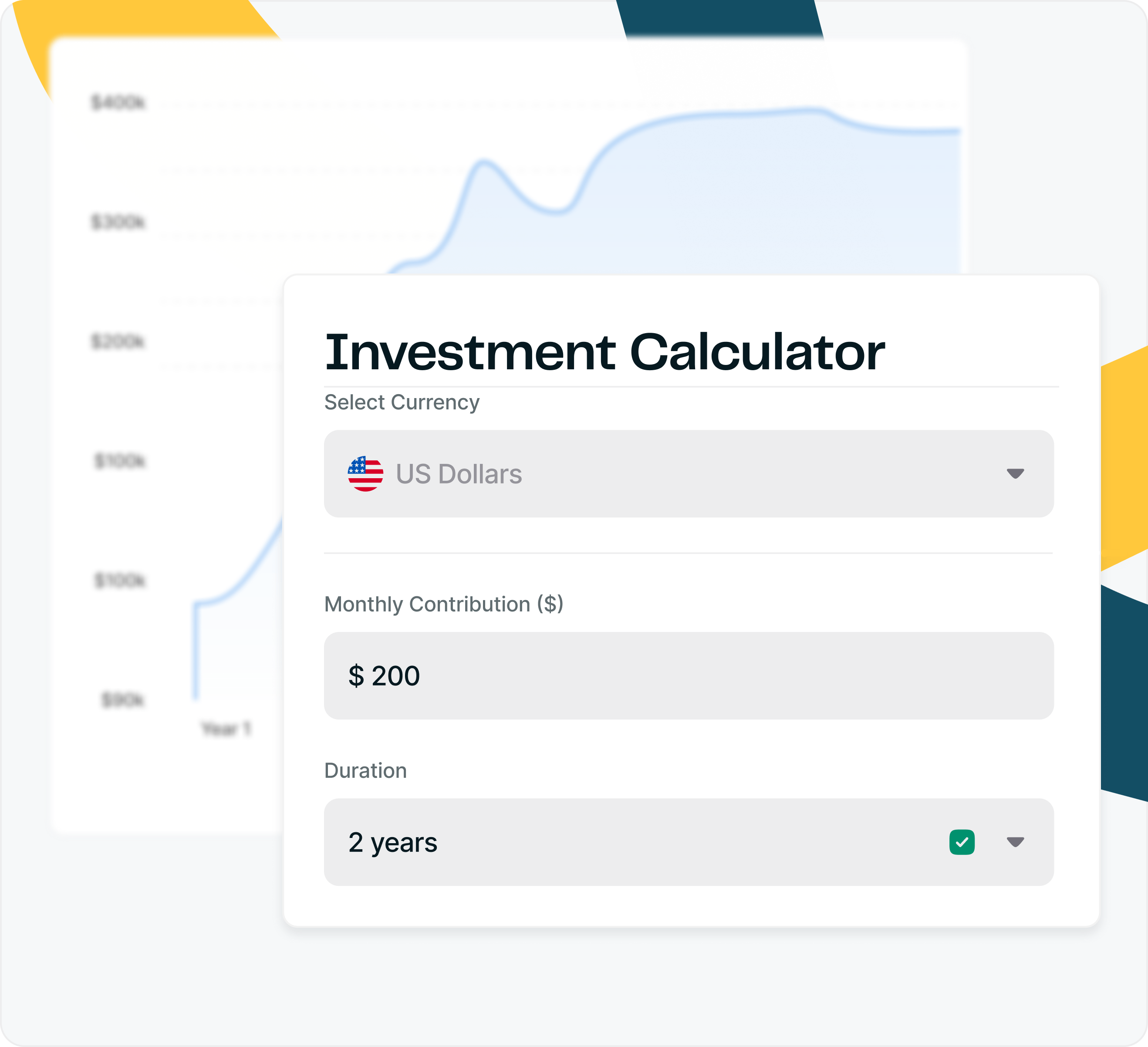Click the Monthly Contribution ($) label
1148x1047 pixels.
pyautogui.click(x=444, y=604)
